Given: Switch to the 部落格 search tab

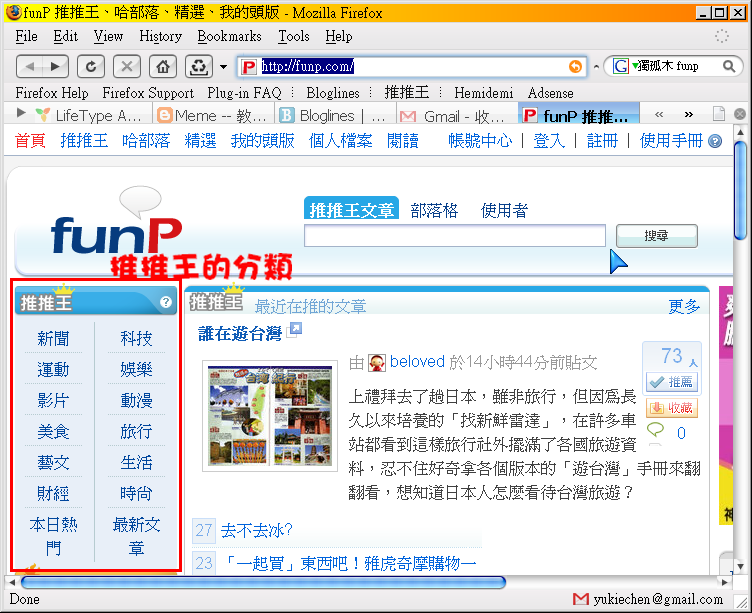Looking at the screenshot, I should [434, 210].
